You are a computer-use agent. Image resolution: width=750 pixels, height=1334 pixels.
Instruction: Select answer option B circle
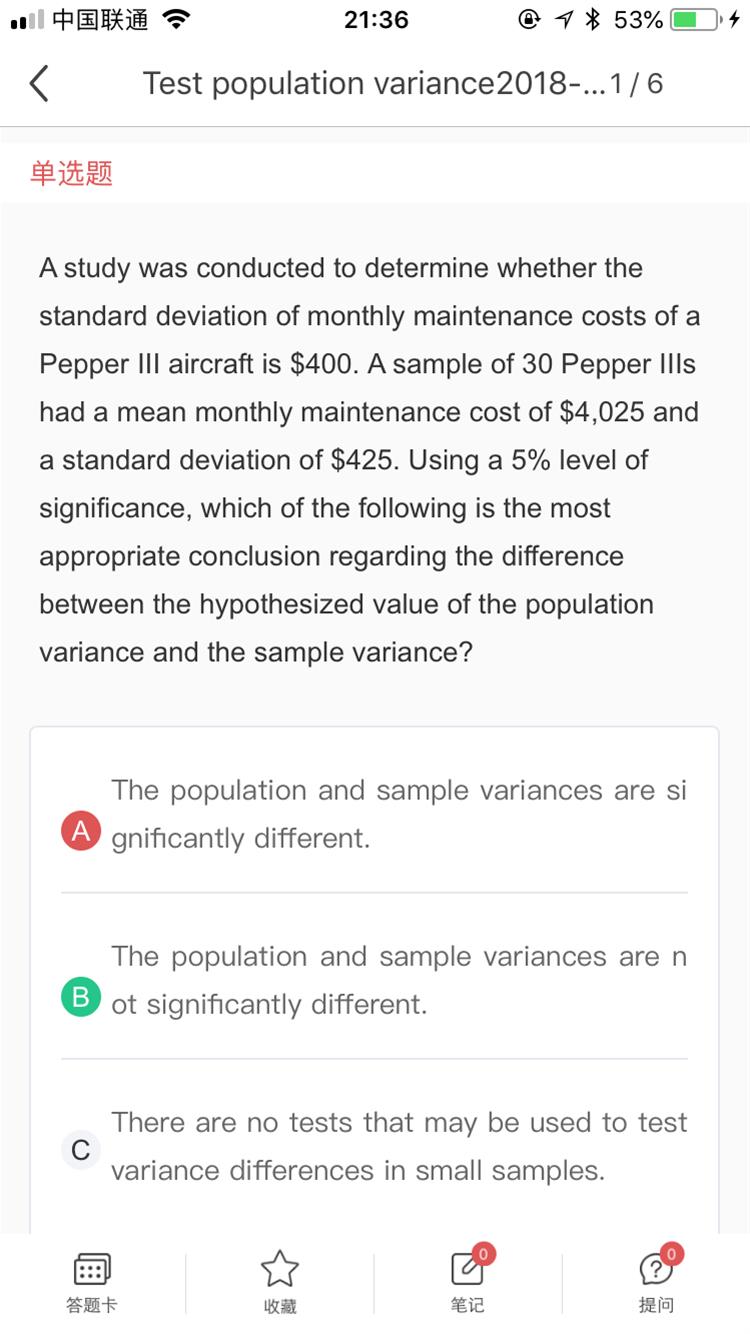coord(81,997)
